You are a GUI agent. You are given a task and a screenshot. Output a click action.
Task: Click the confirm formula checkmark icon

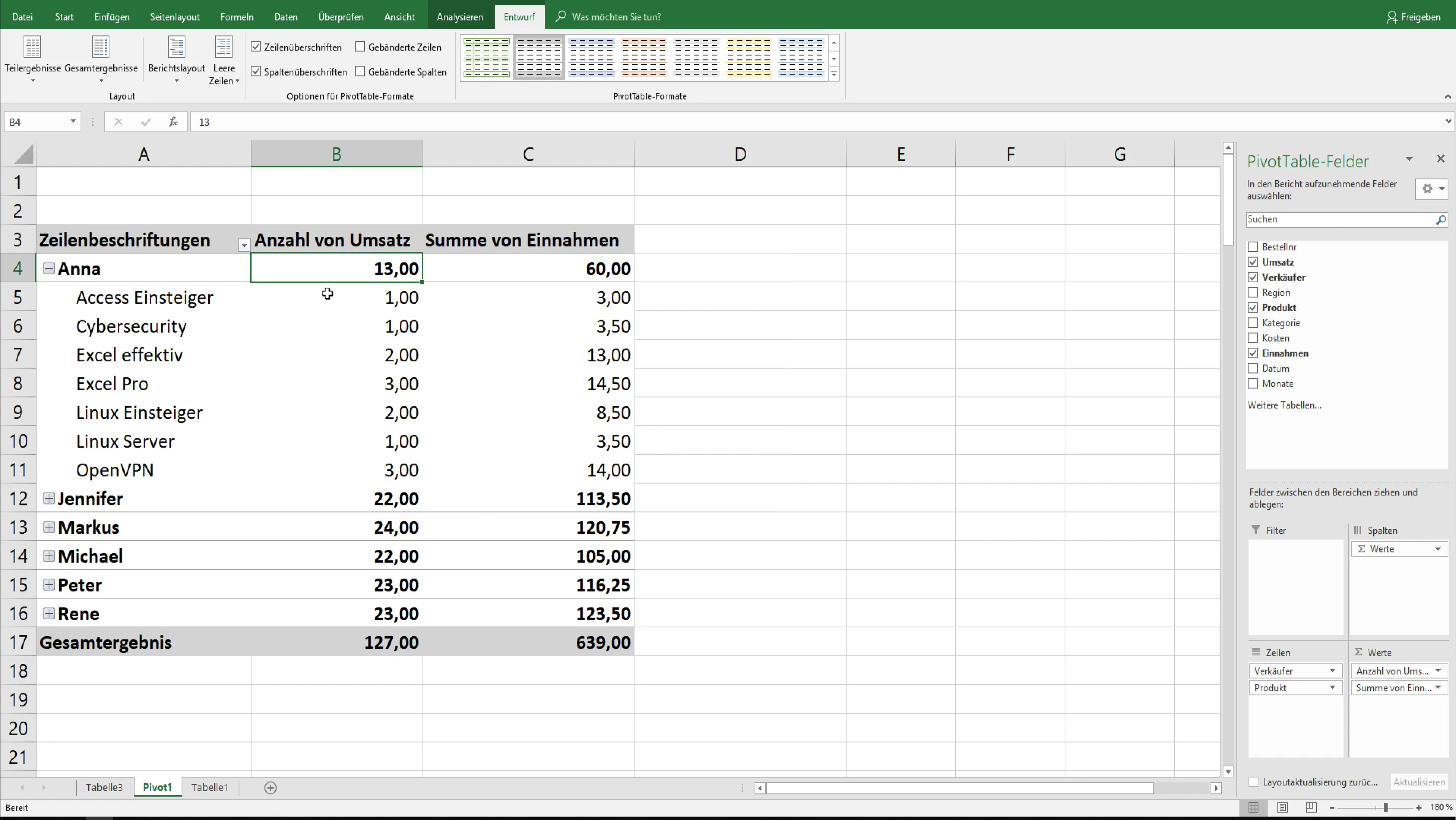146,122
